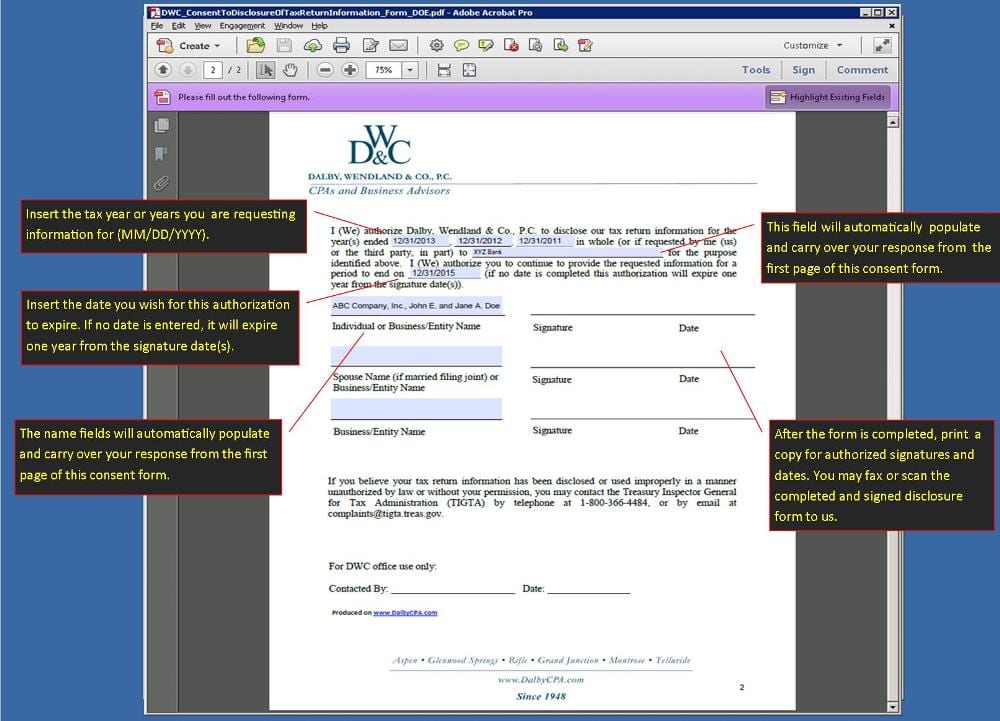The image size is (1000, 721).
Task: Select the highlight text tool
Action: pos(486,45)
